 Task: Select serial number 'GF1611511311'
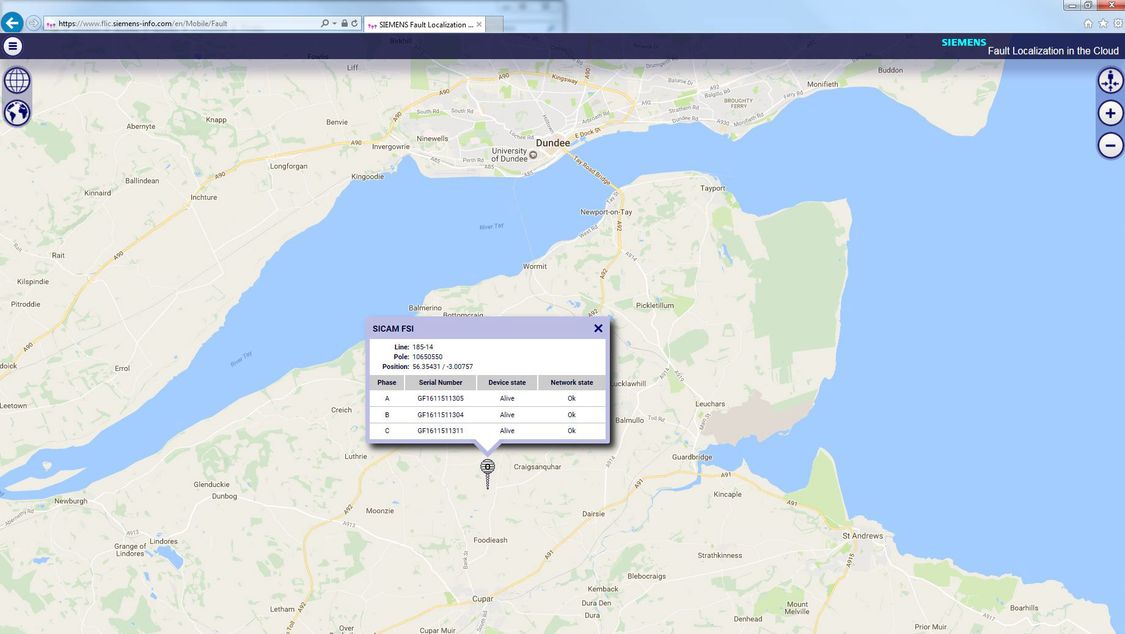[x=441, y=431]
